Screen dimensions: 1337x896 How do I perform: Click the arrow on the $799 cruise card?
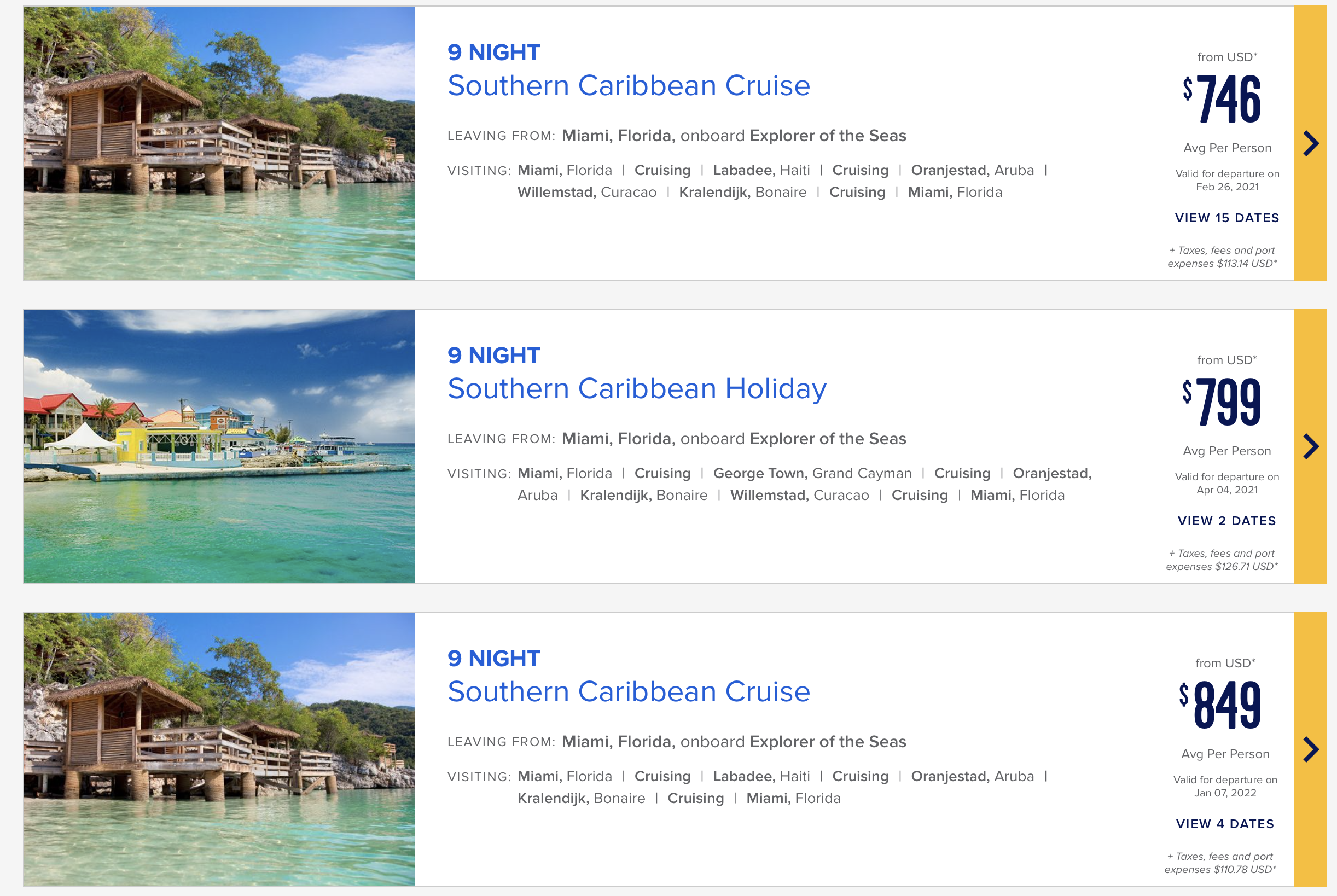click(1311, 446)
